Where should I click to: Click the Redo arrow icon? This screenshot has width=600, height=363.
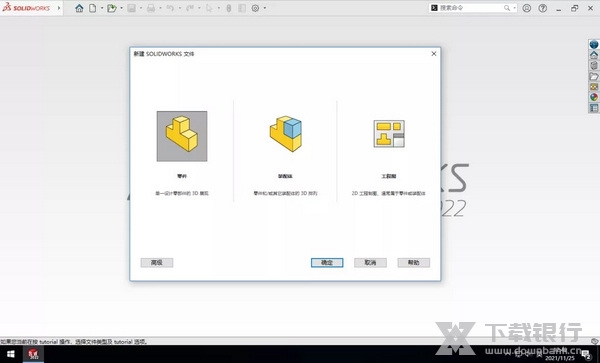tap(190, 8)
